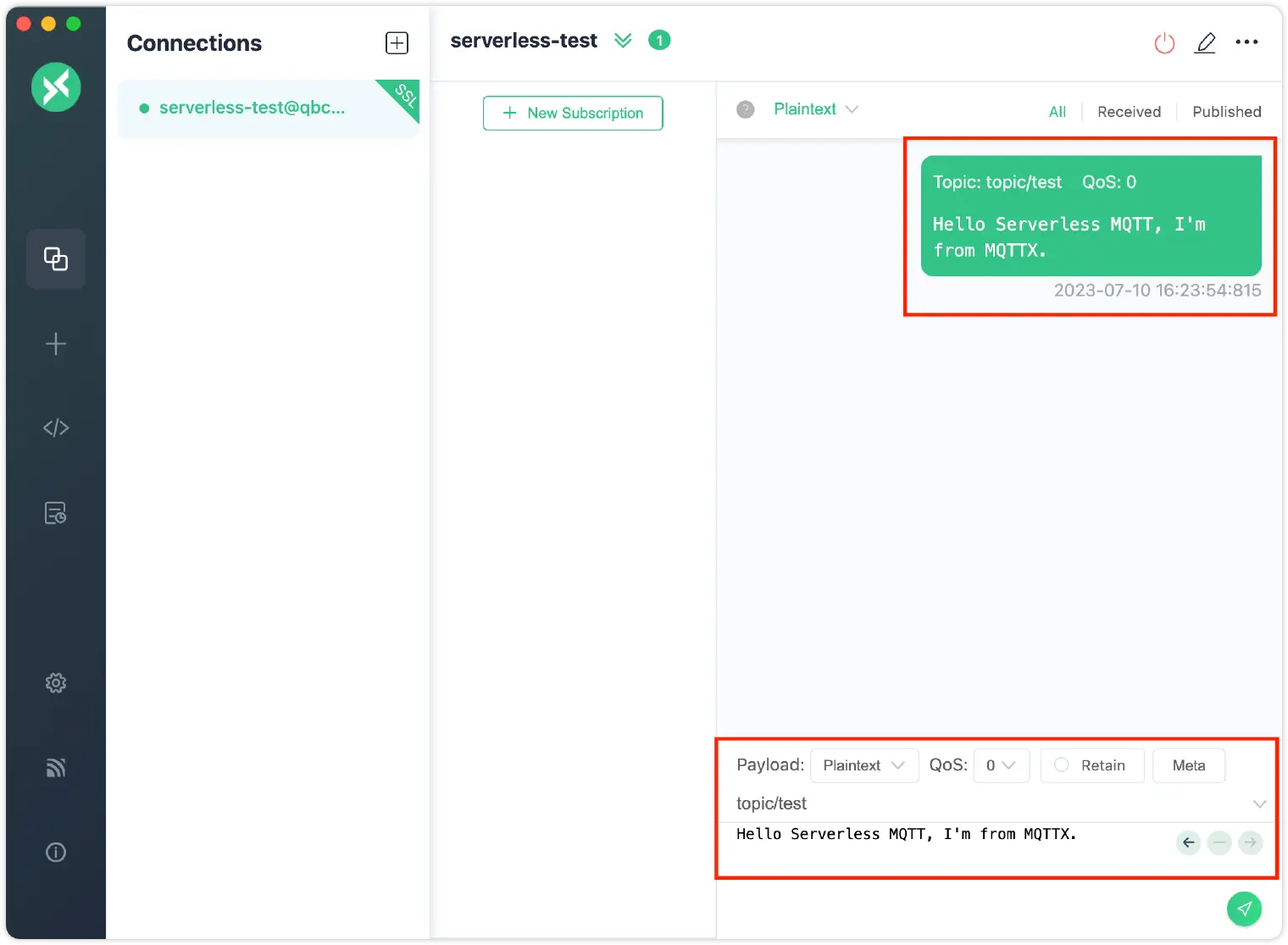Disconnect using the red power icon

(1164, 42)
